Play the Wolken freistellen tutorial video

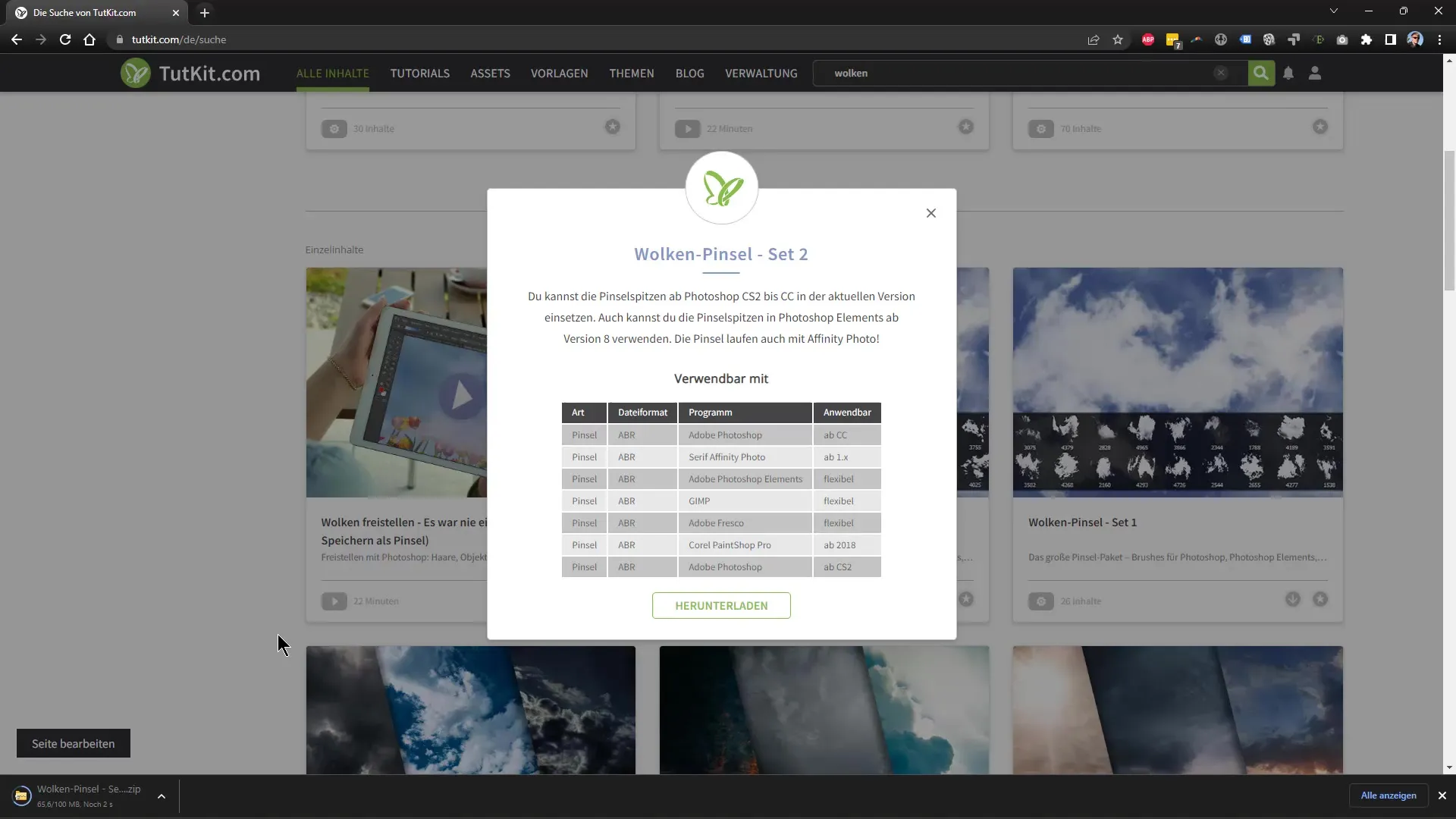(x=462, y=396)
